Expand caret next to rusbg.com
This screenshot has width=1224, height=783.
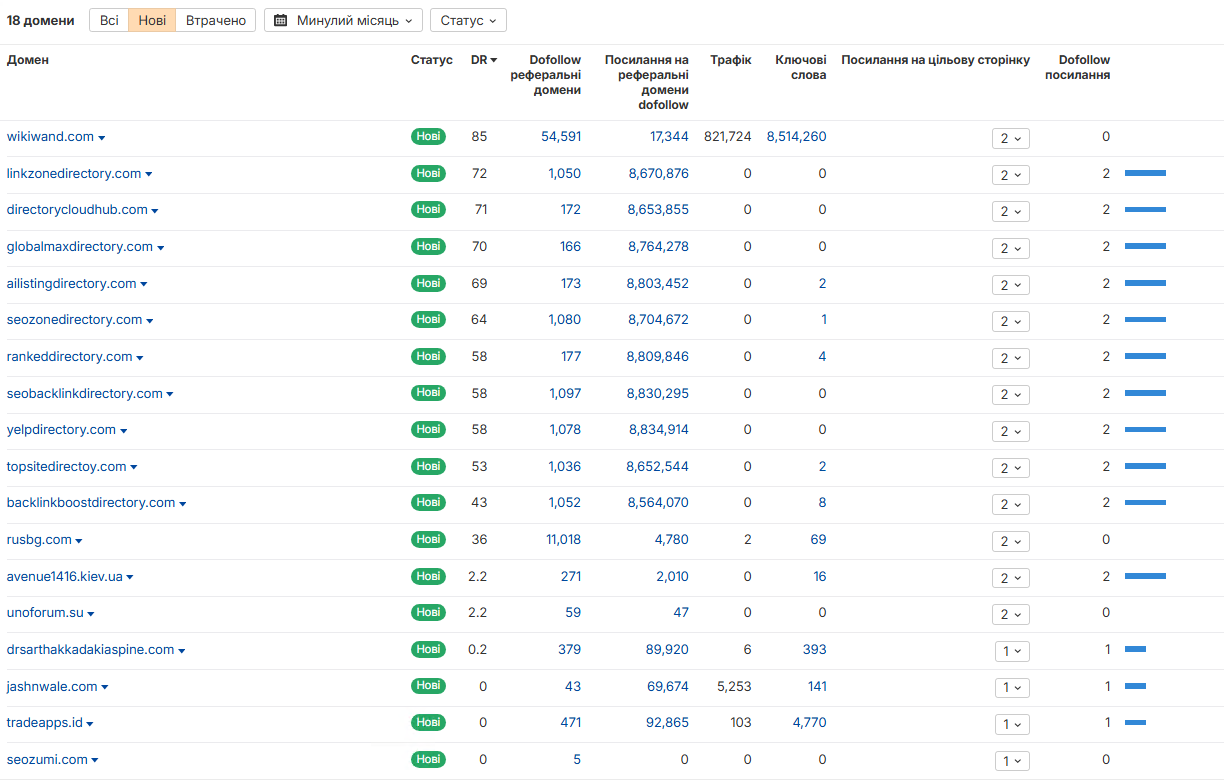(x=79, y=541)
